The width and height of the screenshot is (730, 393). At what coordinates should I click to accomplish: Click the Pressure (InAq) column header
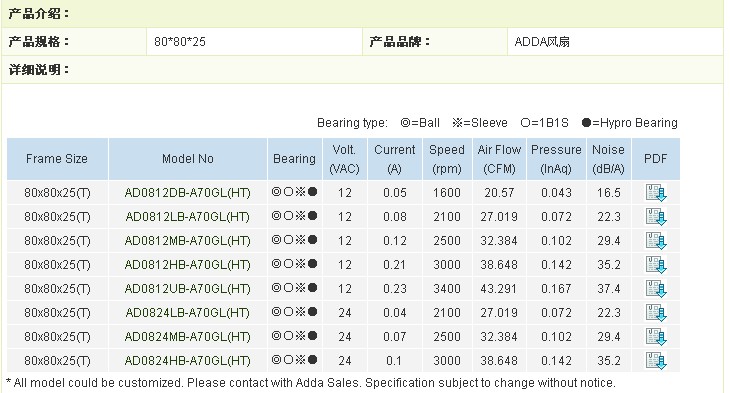click(556, 159)
